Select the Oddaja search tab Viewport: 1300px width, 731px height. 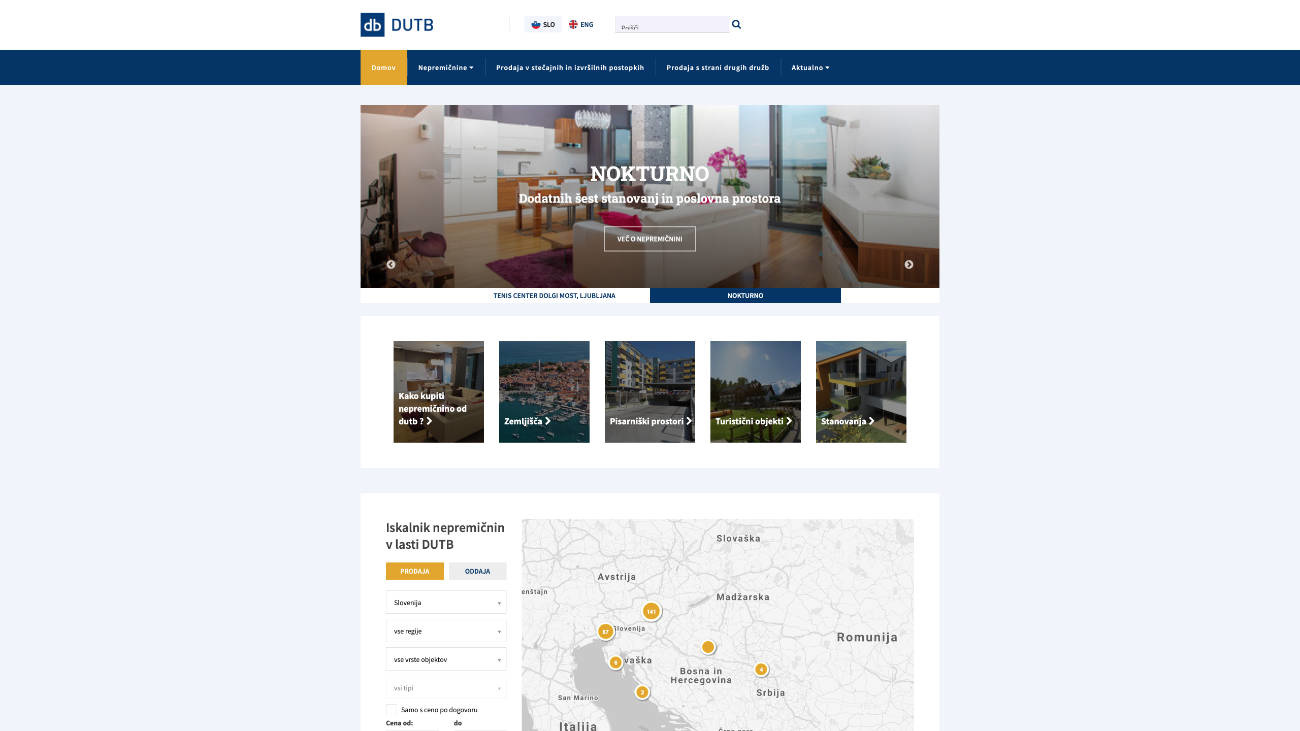point(478,571)
